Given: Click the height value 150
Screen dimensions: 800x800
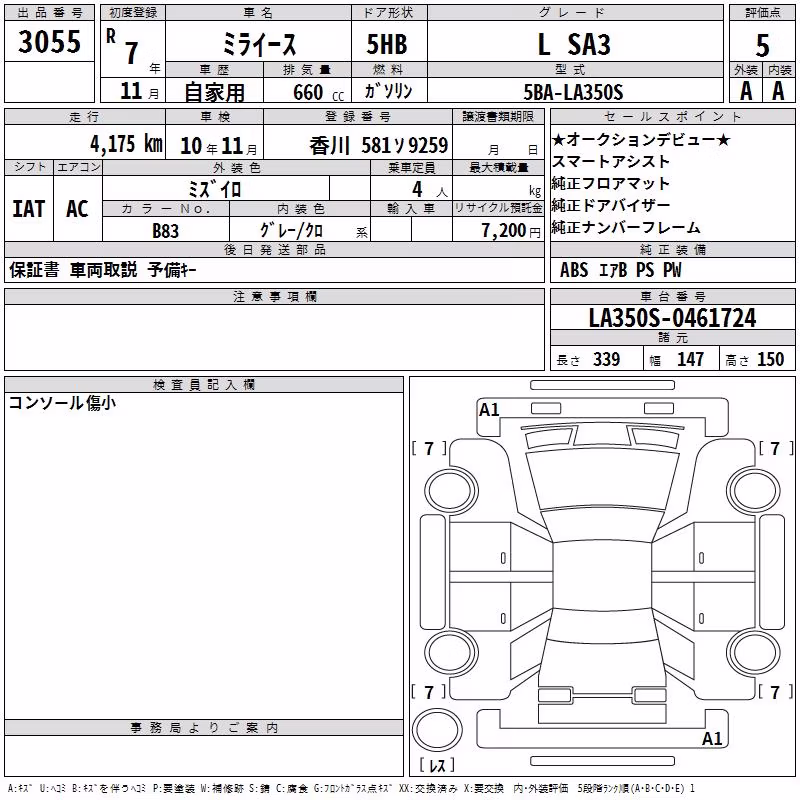Looking at the screenshot, I should coord(770,359).
